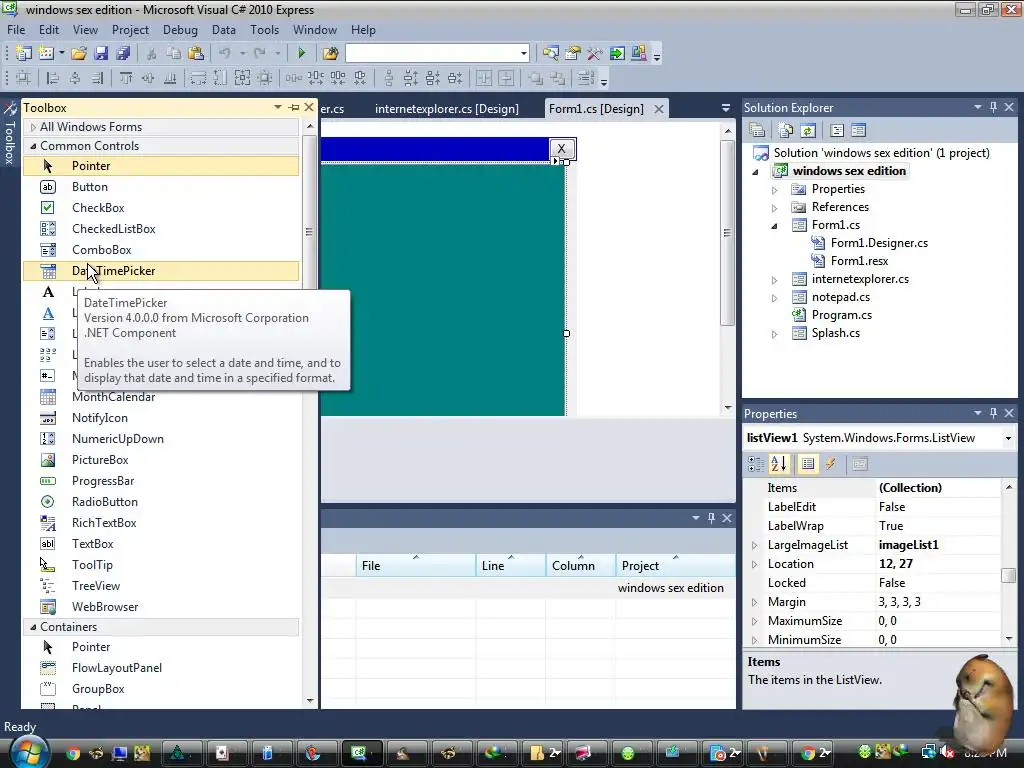
Task: Open the Tools menu
Action: click(264, 30)
